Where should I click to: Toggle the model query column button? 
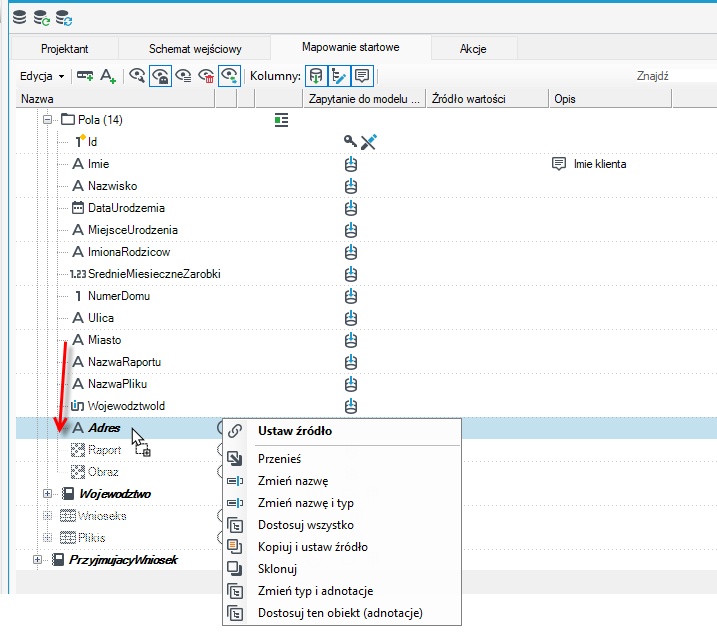coord(316,76)
